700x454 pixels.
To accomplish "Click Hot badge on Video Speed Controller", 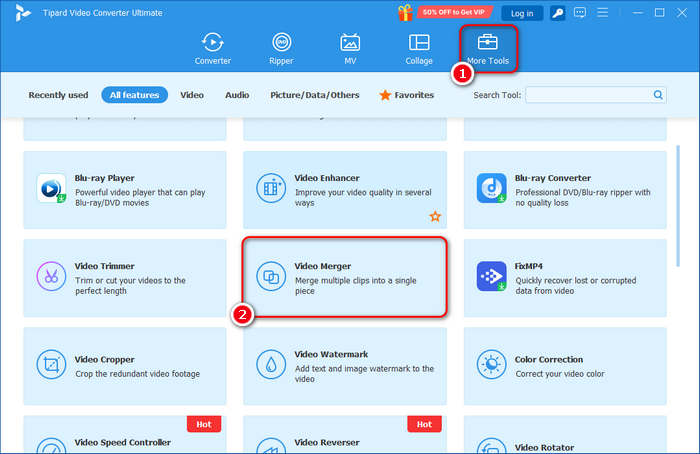I will (204, 424).
